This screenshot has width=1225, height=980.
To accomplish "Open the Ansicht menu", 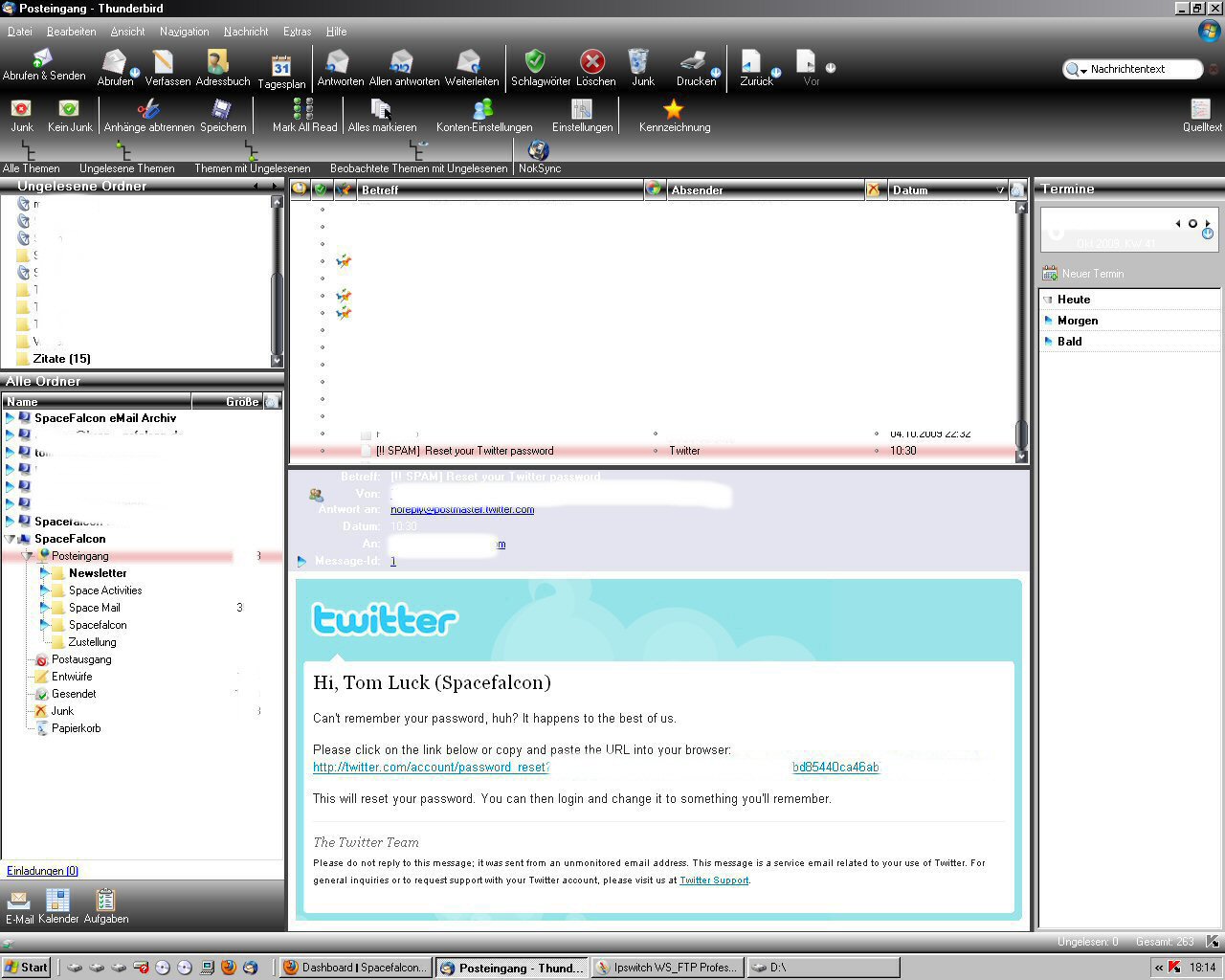I will 127,32.
